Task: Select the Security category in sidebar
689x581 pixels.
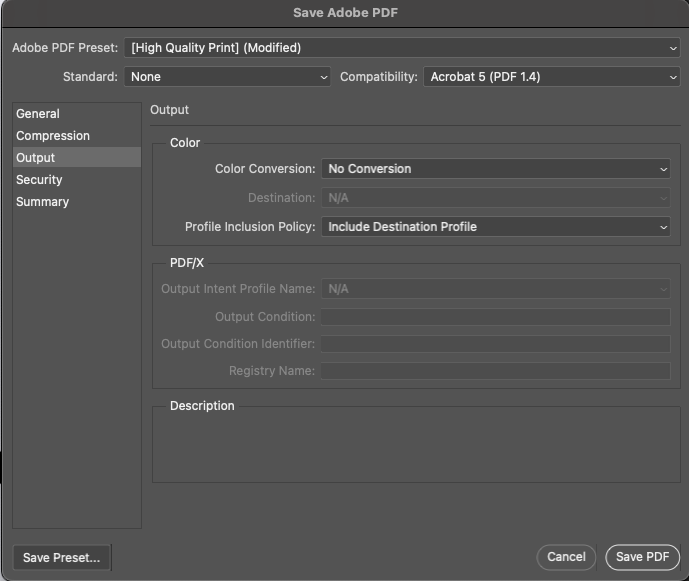Action: click(77, 180)
